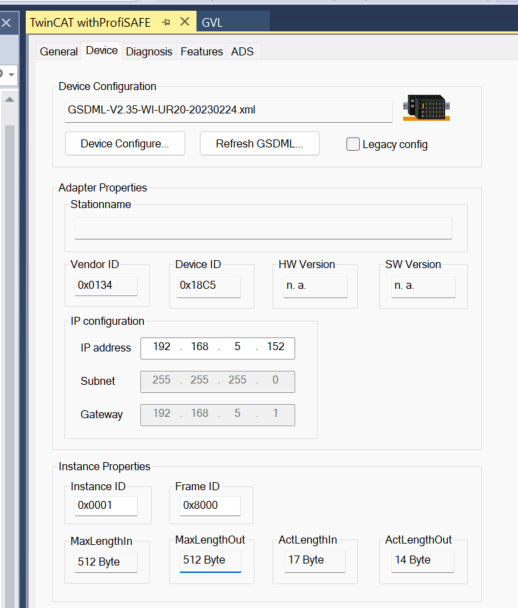The width and height of the screenshot is (518, 608).
Task: Open the left panel dropdown arrow
Action: 11,74
